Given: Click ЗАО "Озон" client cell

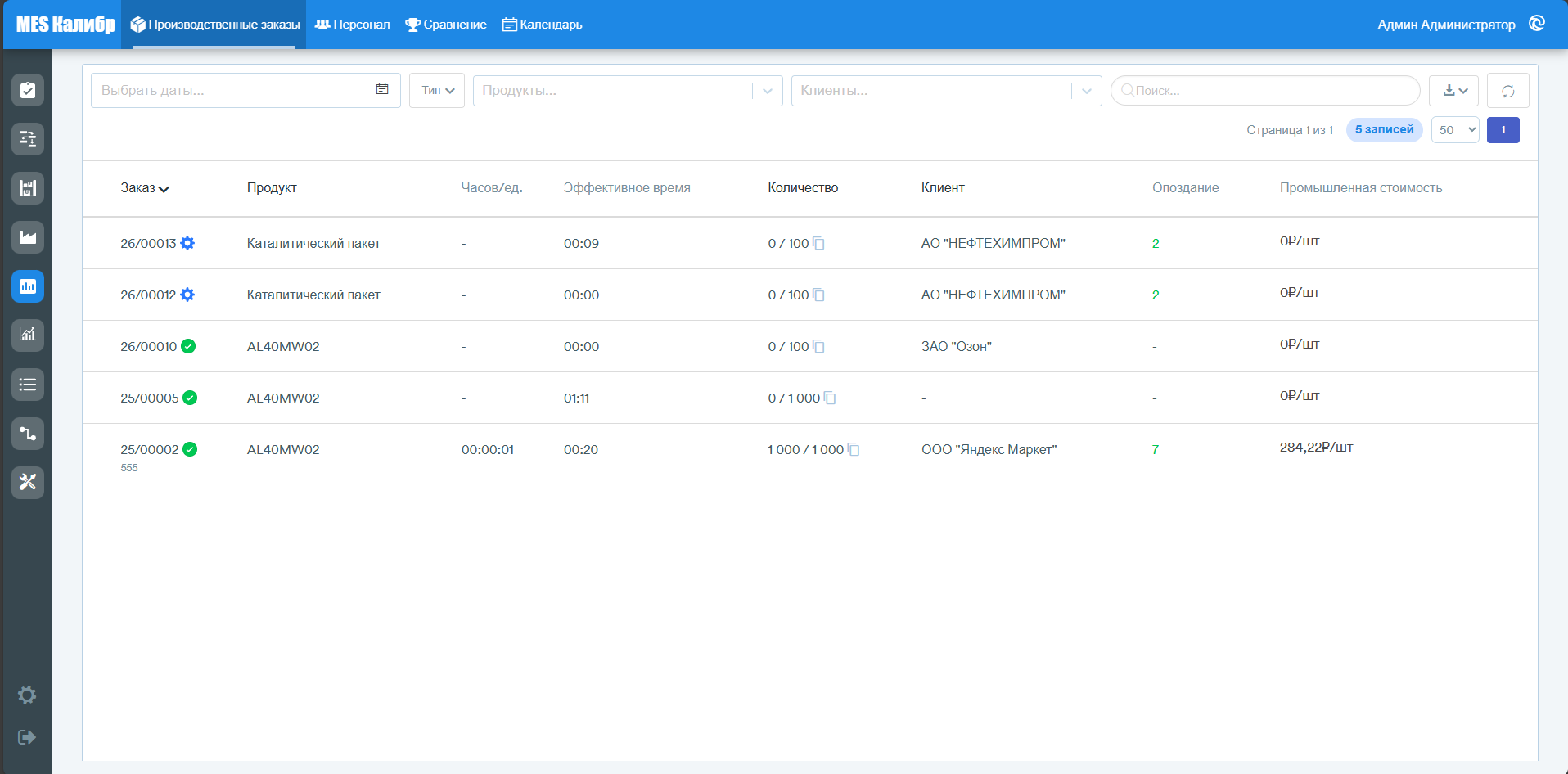Looking at the screenshot, I should [957, 346].
